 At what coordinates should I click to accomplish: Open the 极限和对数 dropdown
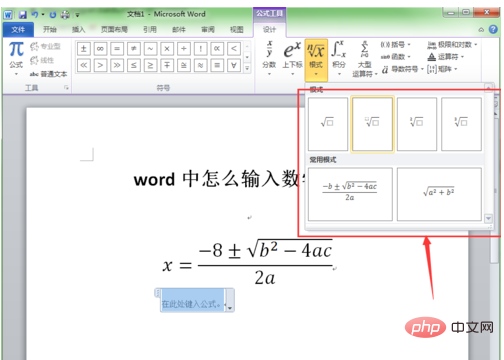[452, 44]
